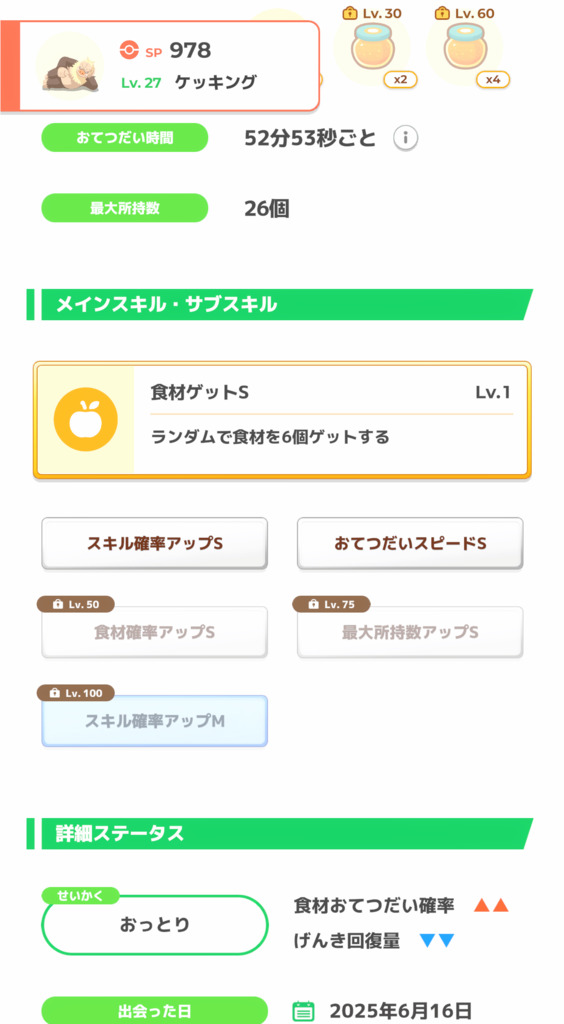
Task: Open the スキル確率アップS sub skill
Action: 155,543
